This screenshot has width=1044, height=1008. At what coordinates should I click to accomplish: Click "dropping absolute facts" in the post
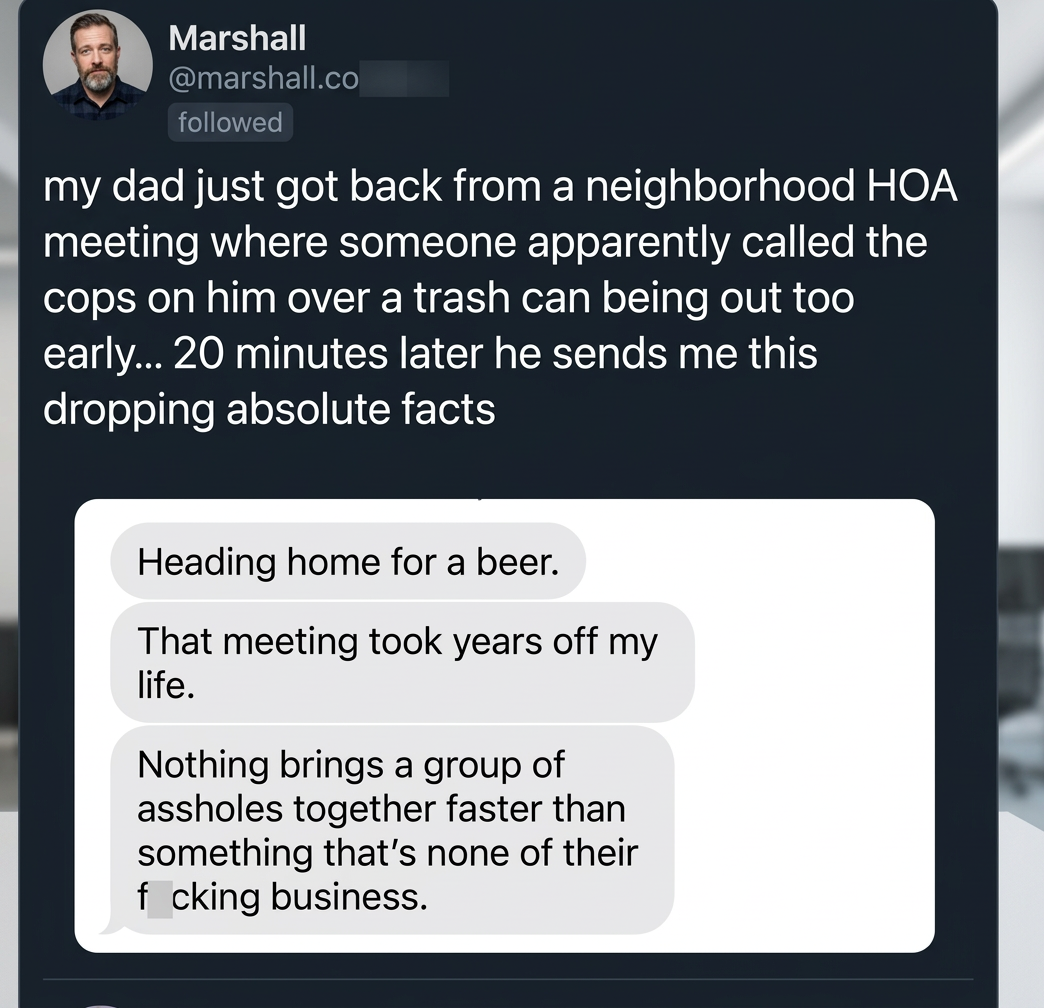269,410
